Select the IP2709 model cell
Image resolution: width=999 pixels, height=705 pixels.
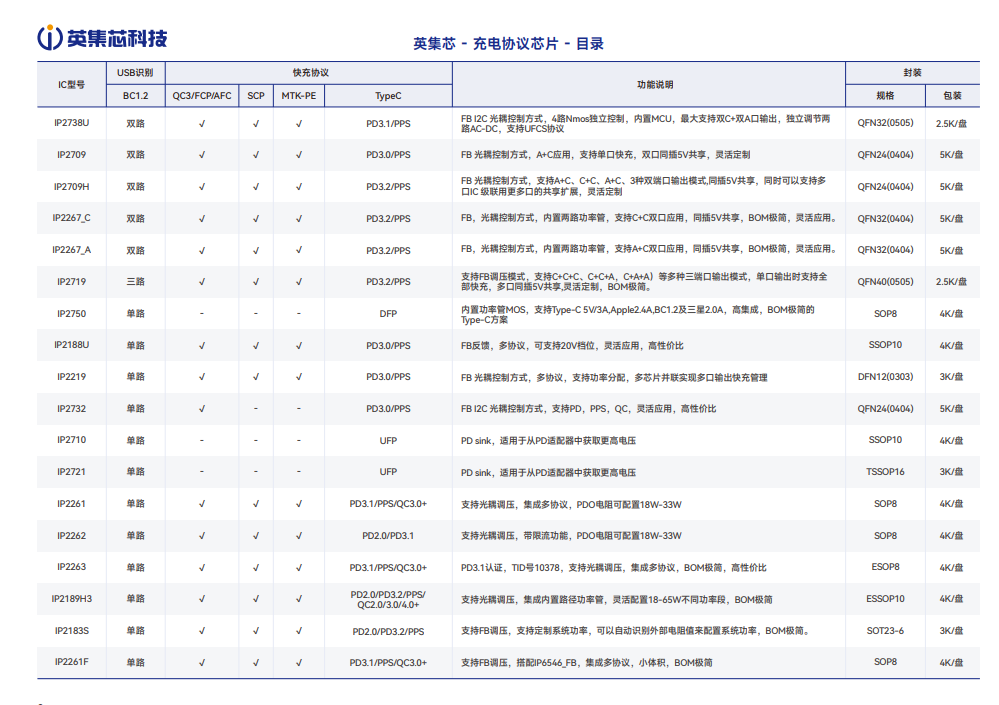(x=71, y=155)
